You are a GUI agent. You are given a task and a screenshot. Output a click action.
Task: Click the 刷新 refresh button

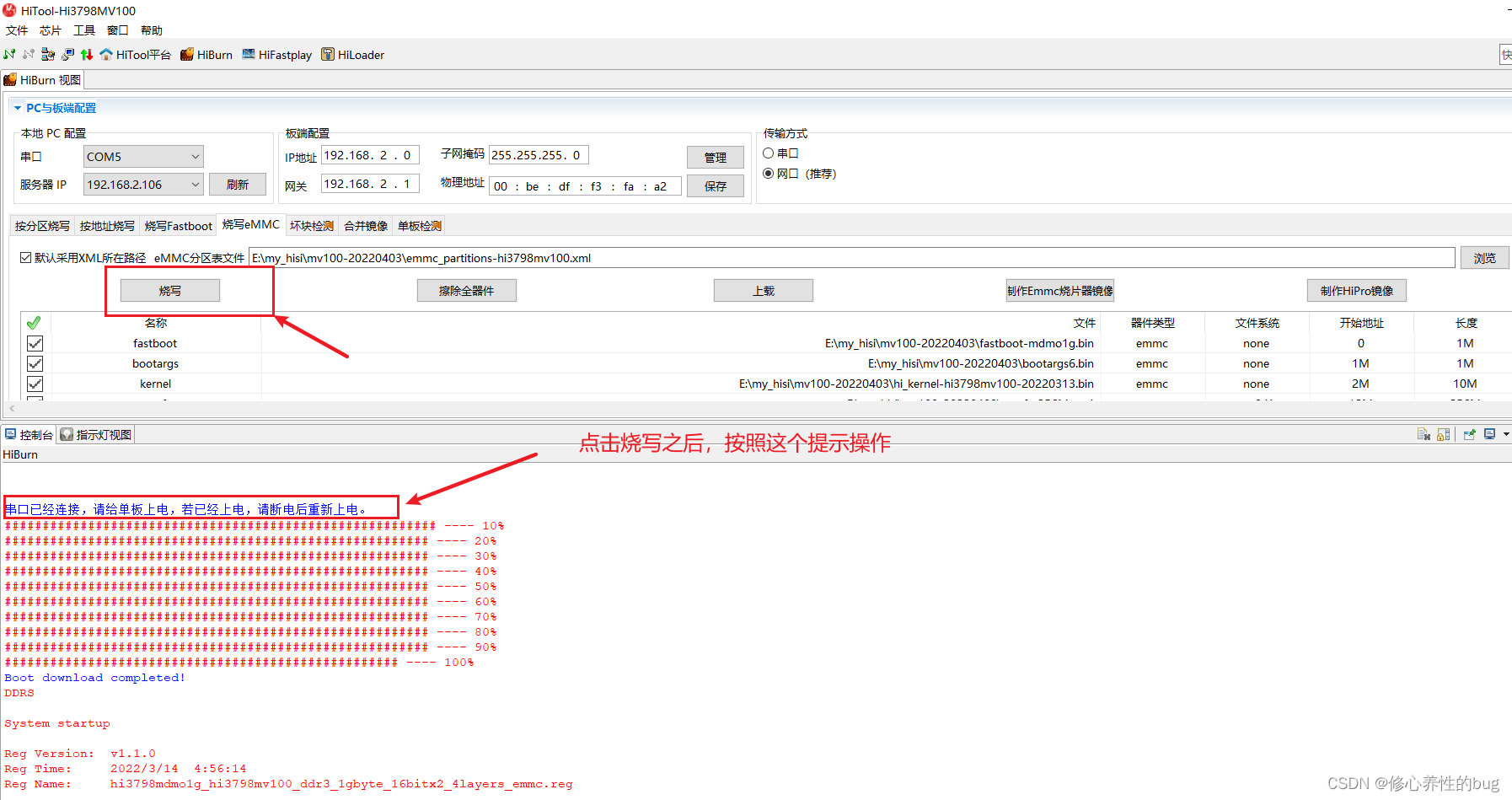tap(238, 185)
